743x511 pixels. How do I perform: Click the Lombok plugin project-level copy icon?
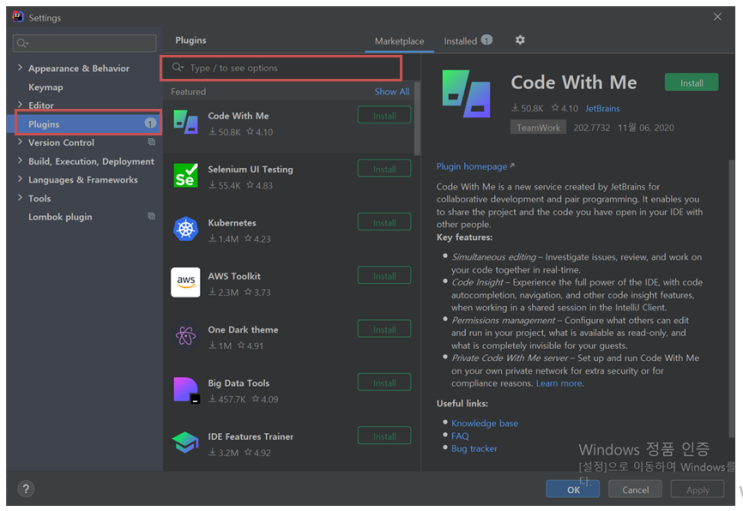click(151, 216)
